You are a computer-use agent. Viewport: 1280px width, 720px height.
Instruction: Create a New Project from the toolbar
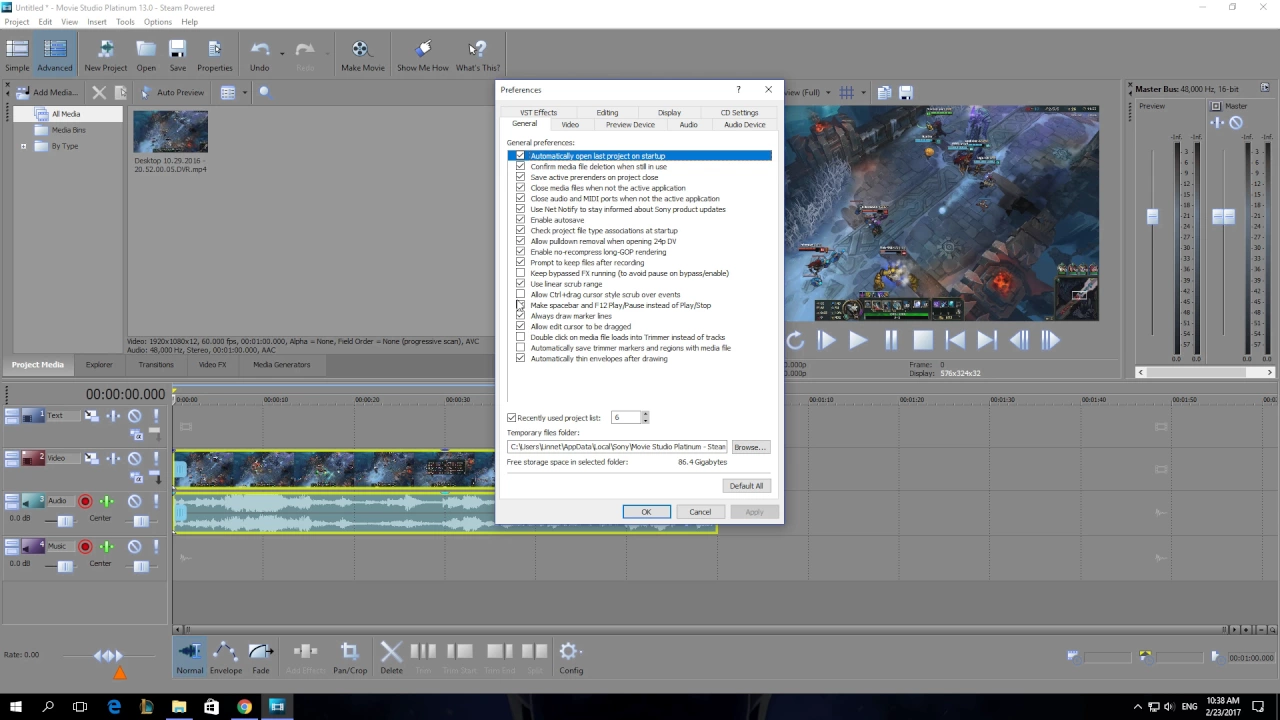[x=105, y=55]
